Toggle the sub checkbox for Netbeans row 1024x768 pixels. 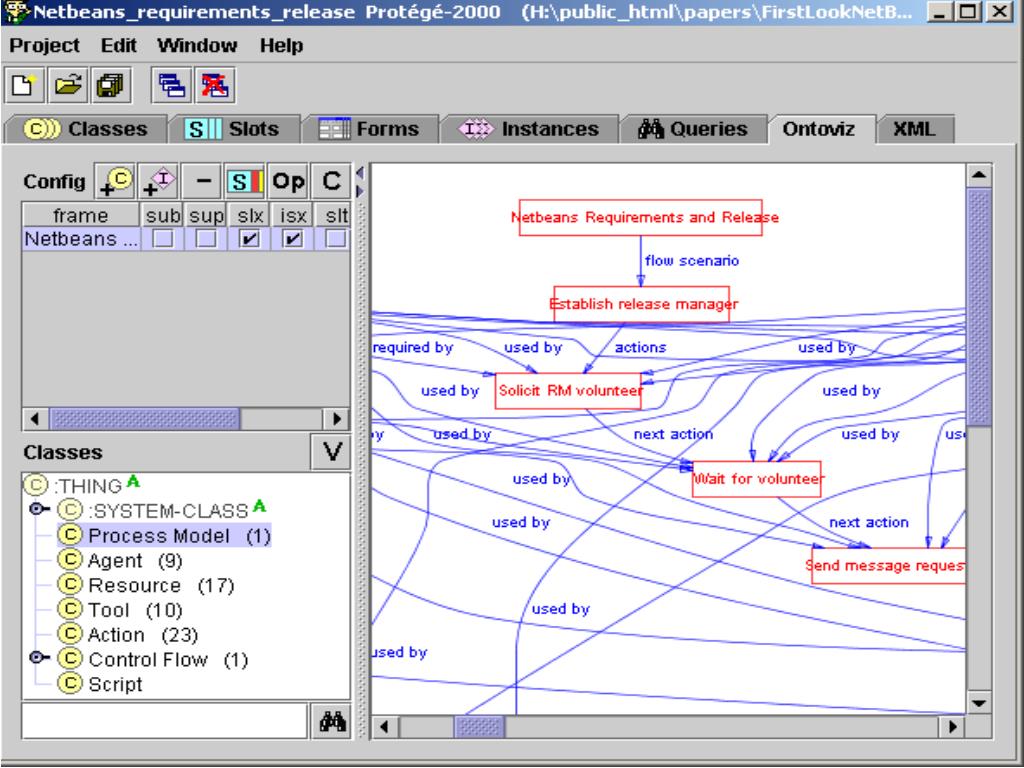(x=163, y=239)
